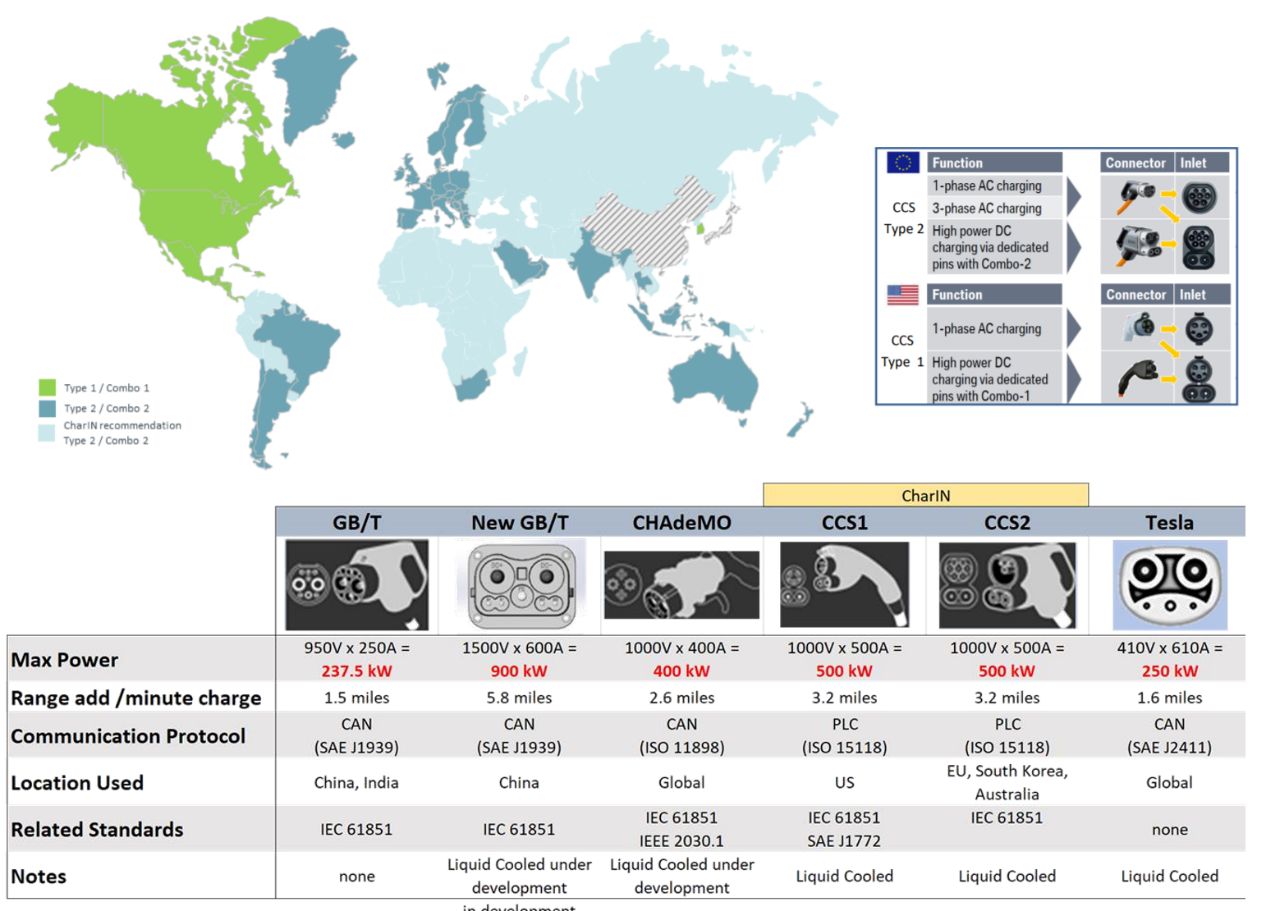
Task: Open the New GB/T connector picture
Action: (x=519, y=586)
